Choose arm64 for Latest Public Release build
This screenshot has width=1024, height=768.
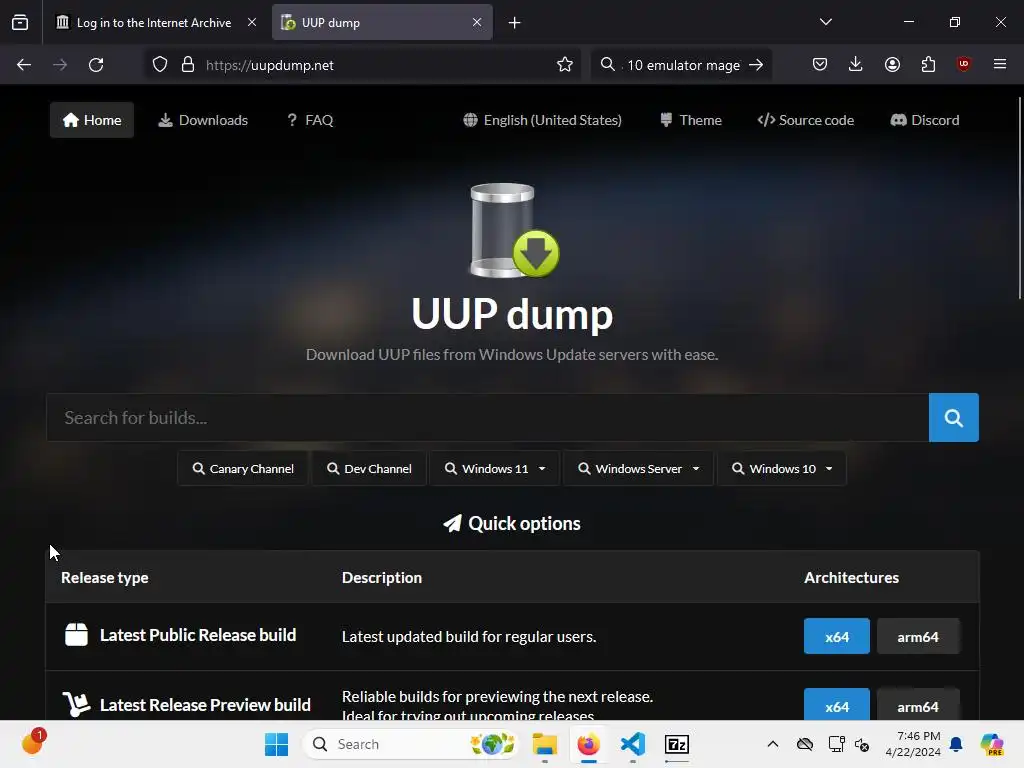tap(918, 636)
